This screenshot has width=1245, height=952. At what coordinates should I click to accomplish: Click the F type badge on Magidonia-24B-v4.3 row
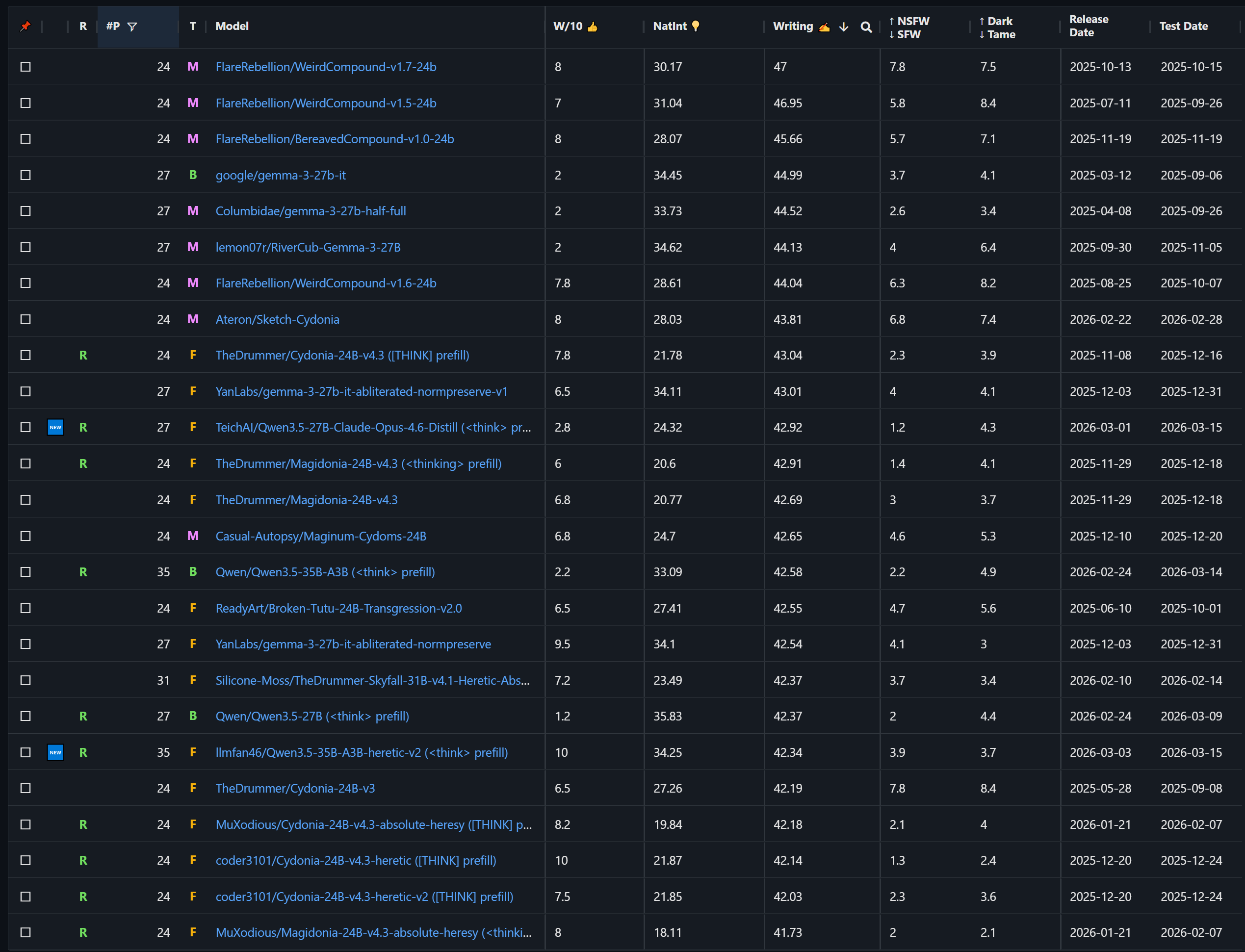pyautogui.click(x=193, y=500)
